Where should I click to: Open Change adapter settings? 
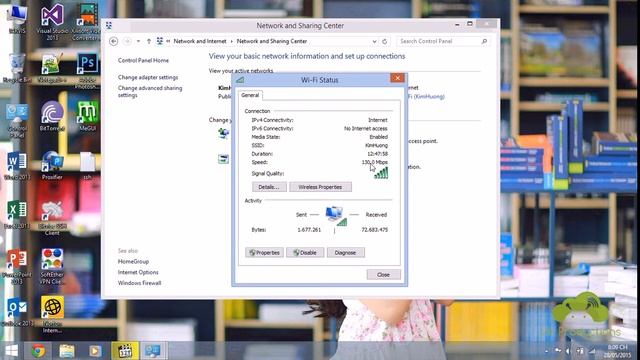pos(148,77)
